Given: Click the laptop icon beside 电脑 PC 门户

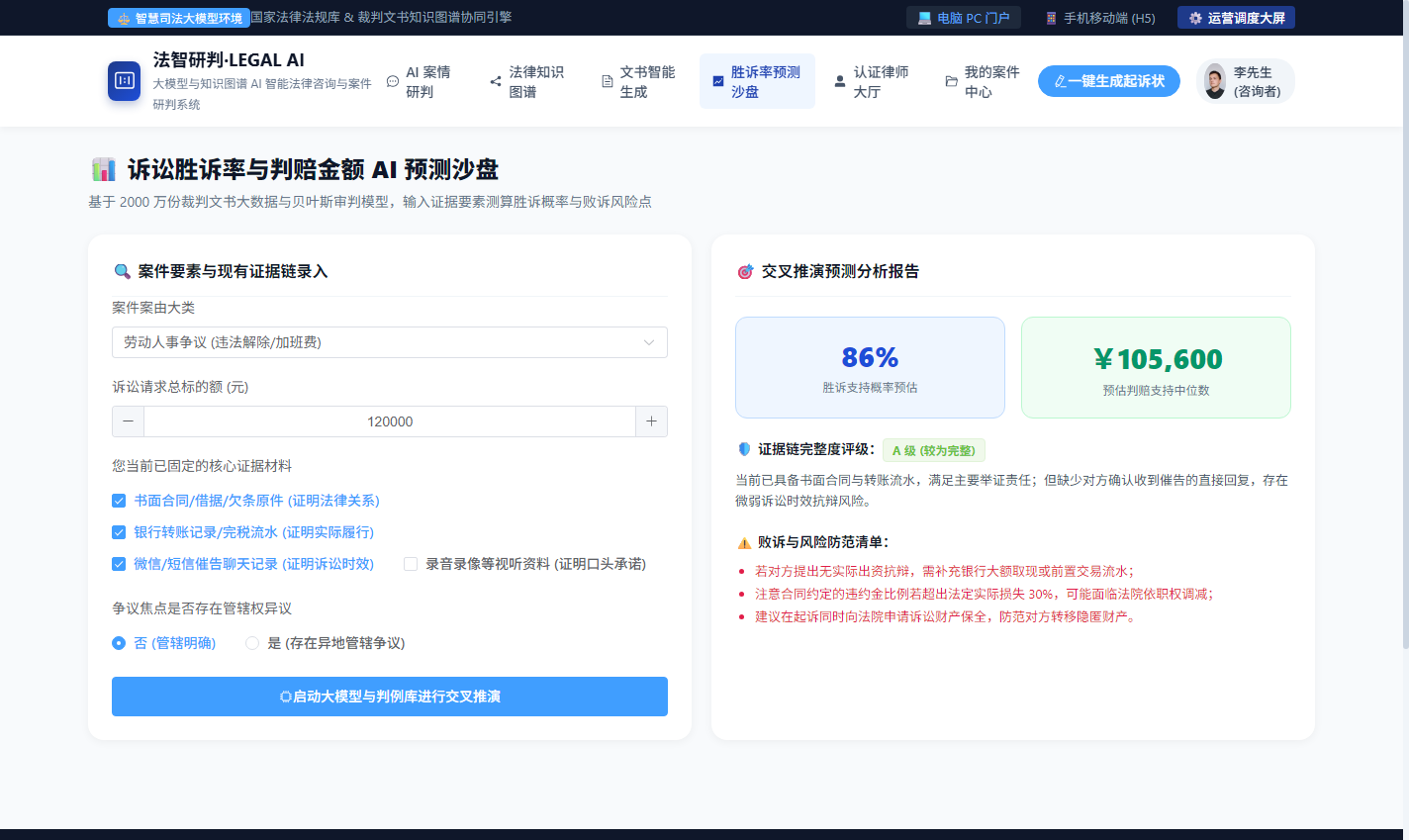Looking at the screenshot, I should coord(924,18).
